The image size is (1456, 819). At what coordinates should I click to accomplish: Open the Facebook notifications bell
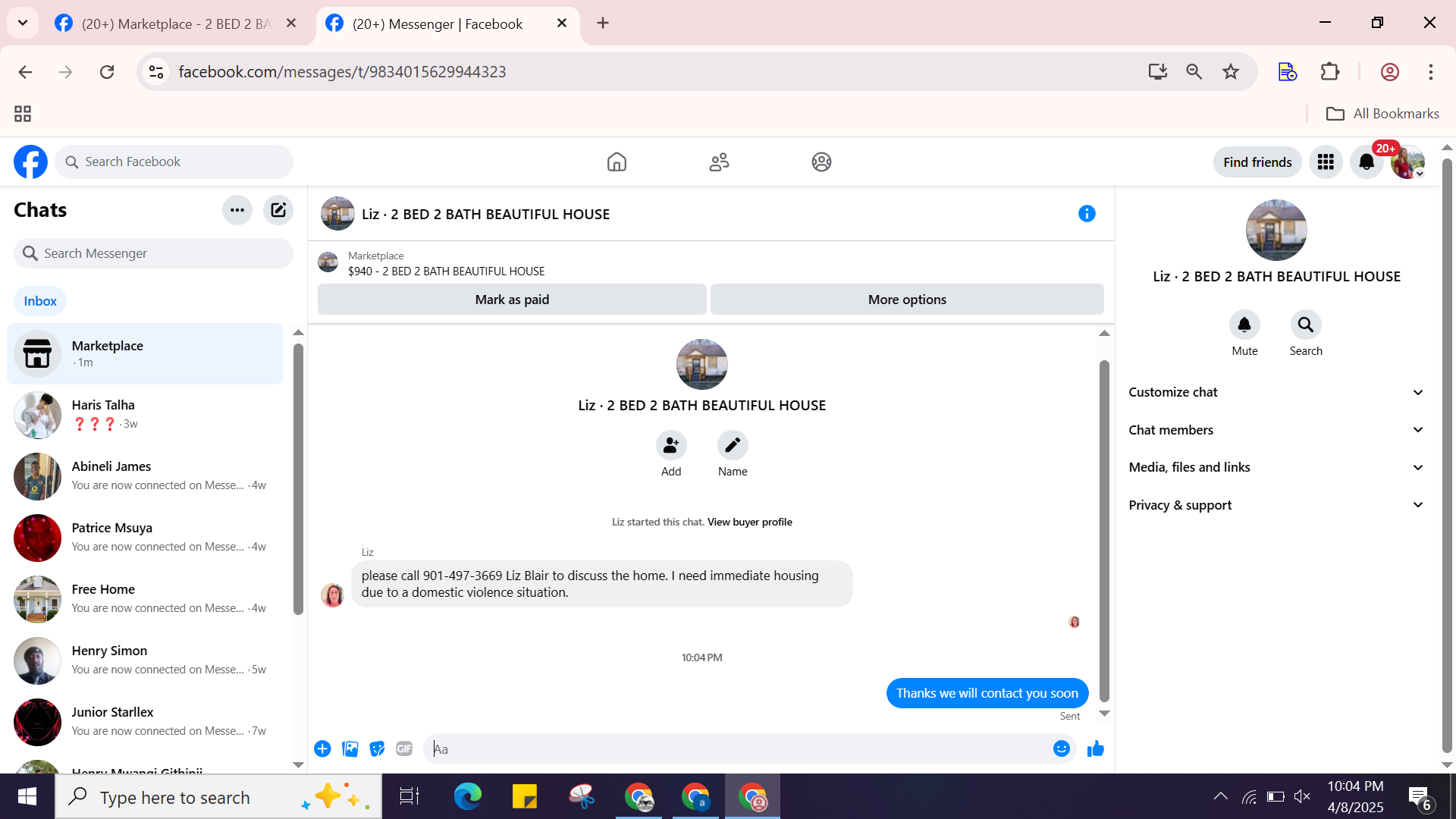click(1366, 162)
